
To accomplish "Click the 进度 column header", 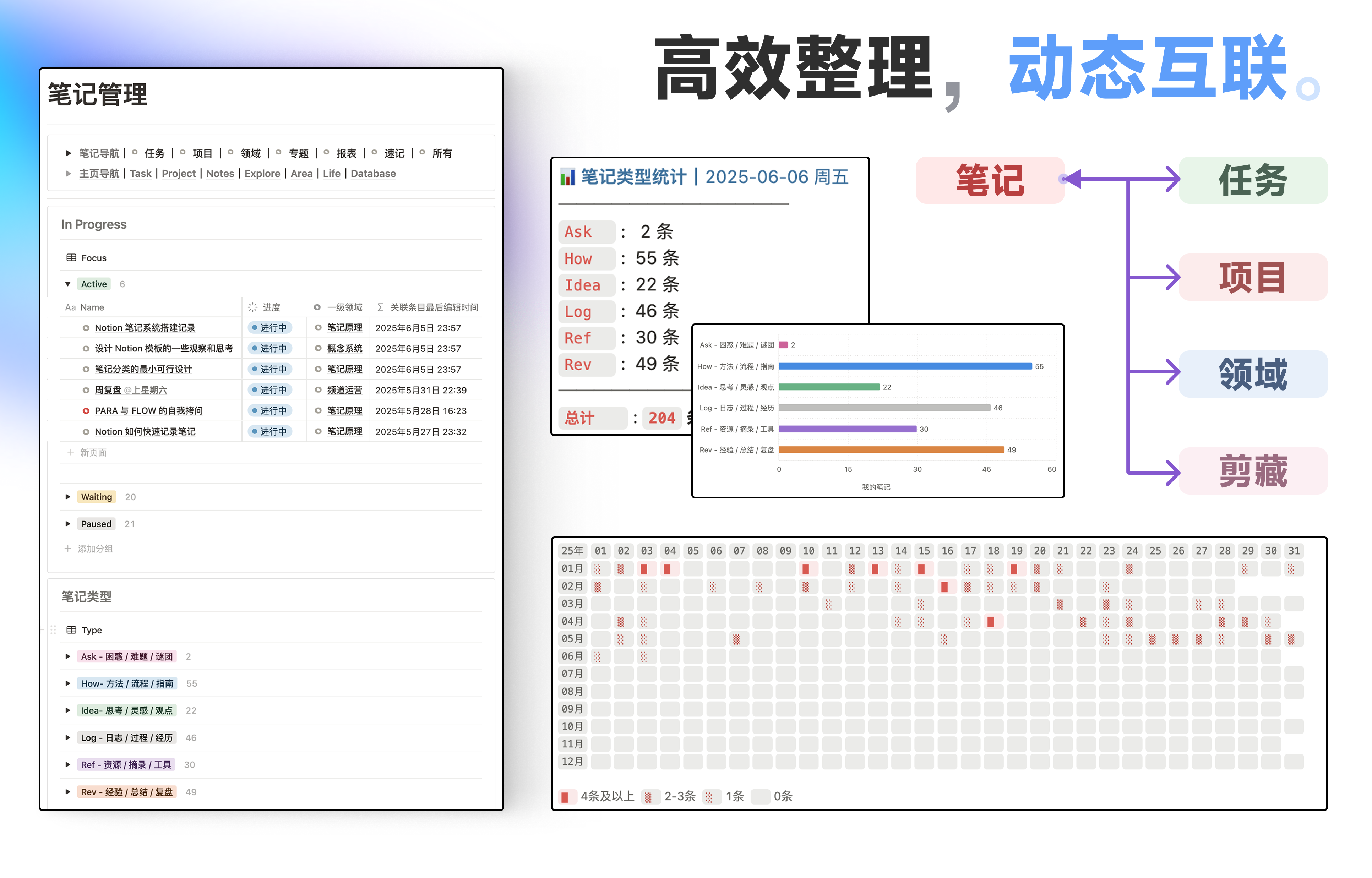I will [265, 307].
